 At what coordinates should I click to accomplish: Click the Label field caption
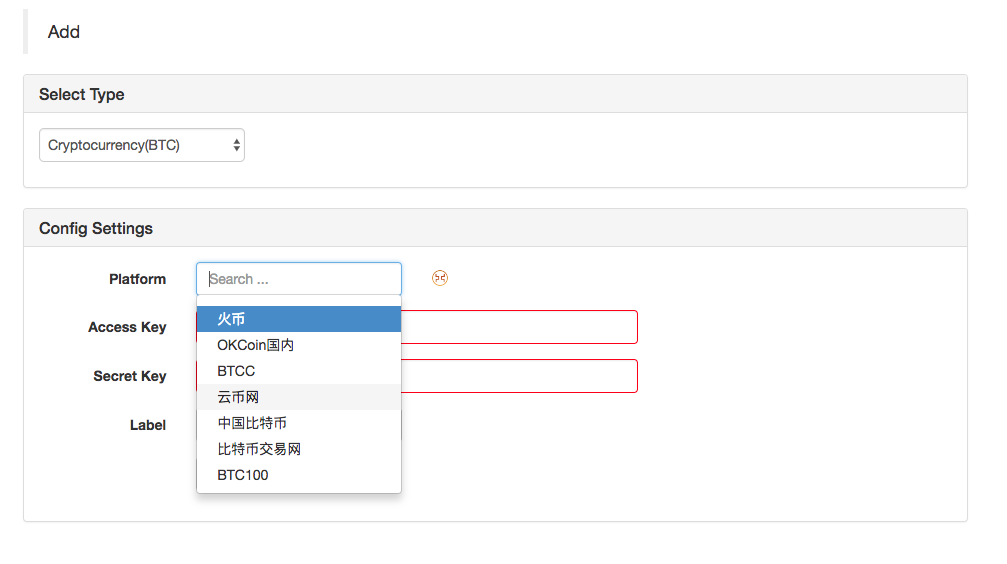click(x=148, y=425)
